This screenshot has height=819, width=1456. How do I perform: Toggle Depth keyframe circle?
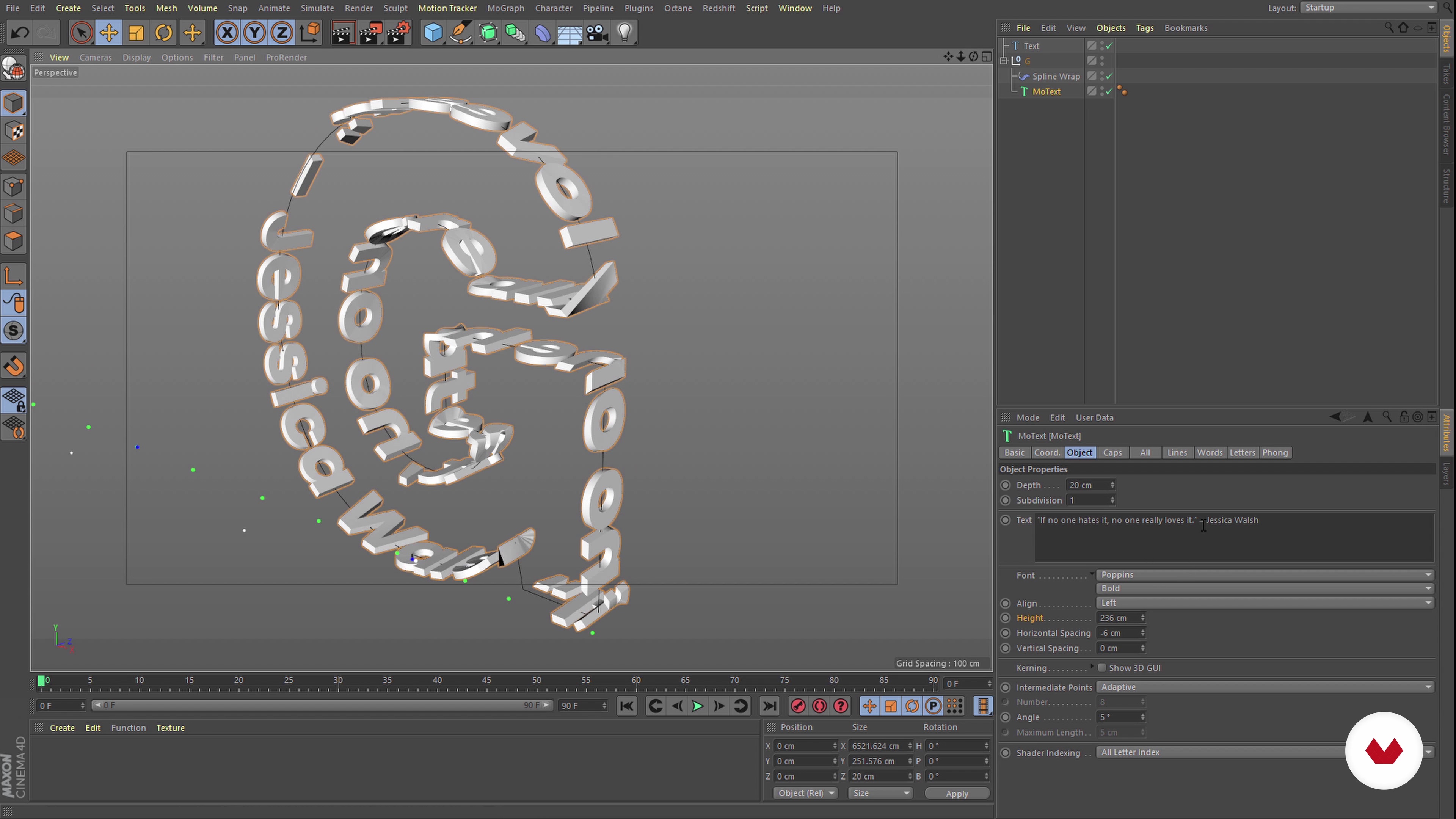(1006, 485)
